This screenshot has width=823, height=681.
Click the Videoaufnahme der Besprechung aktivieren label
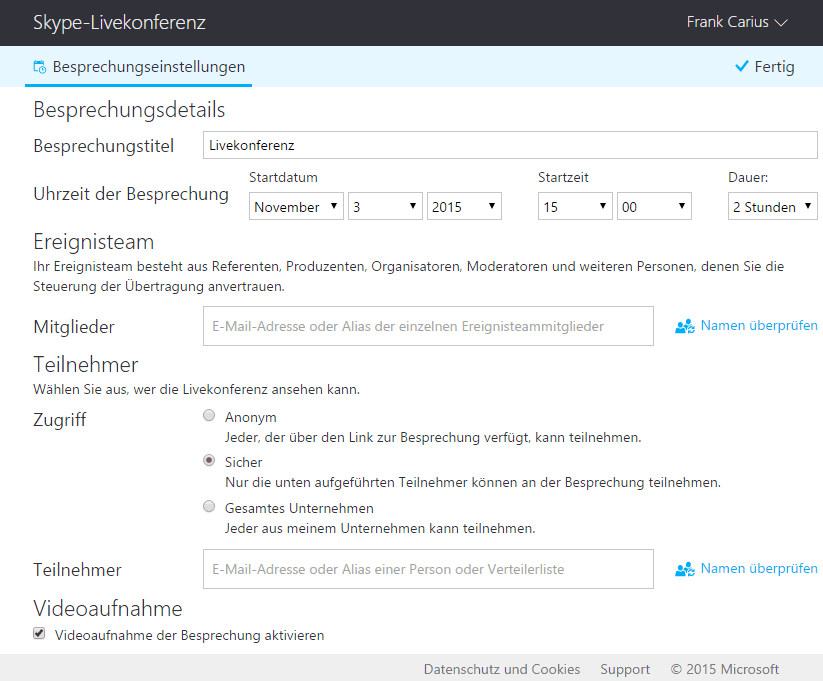pos(189,635)
